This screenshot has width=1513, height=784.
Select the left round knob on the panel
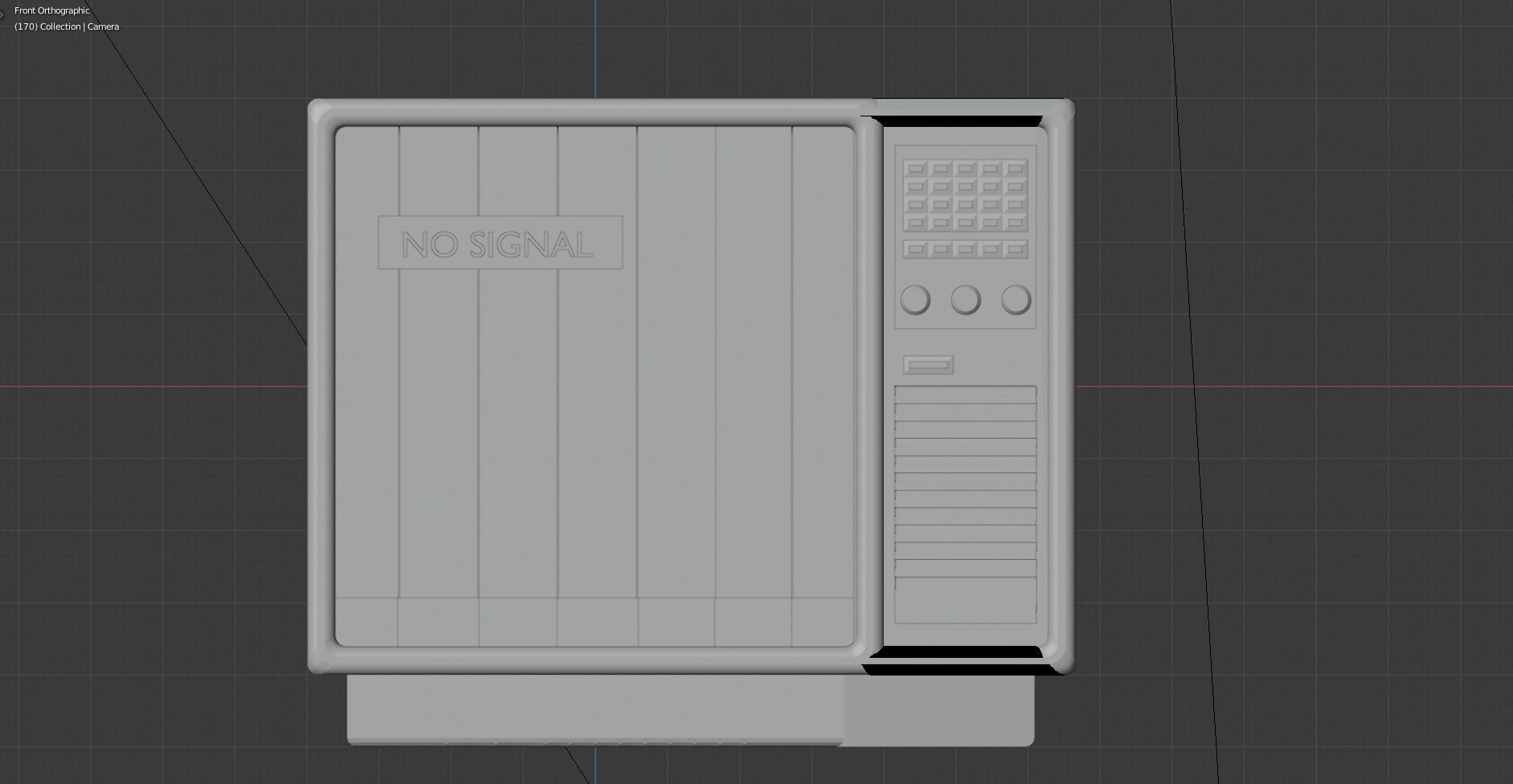(x=916, y=300)
